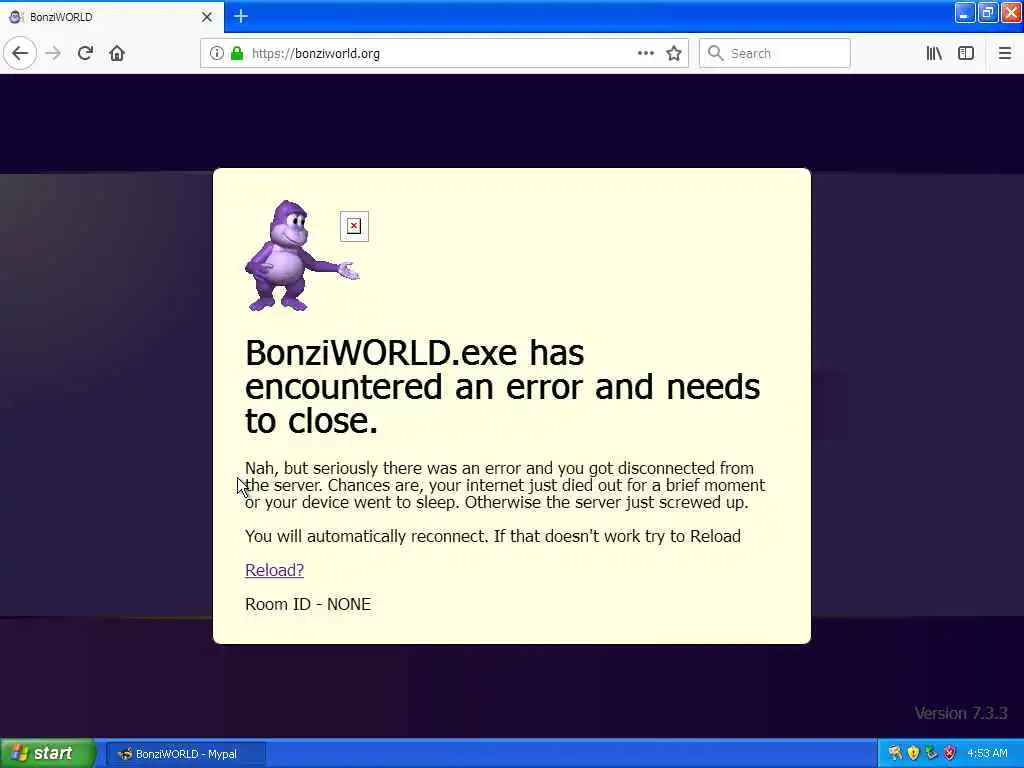The width and height of the screenshot is (1024, 768).
Task: Click the yellow shield security tray icon
Action: [913, 753]
